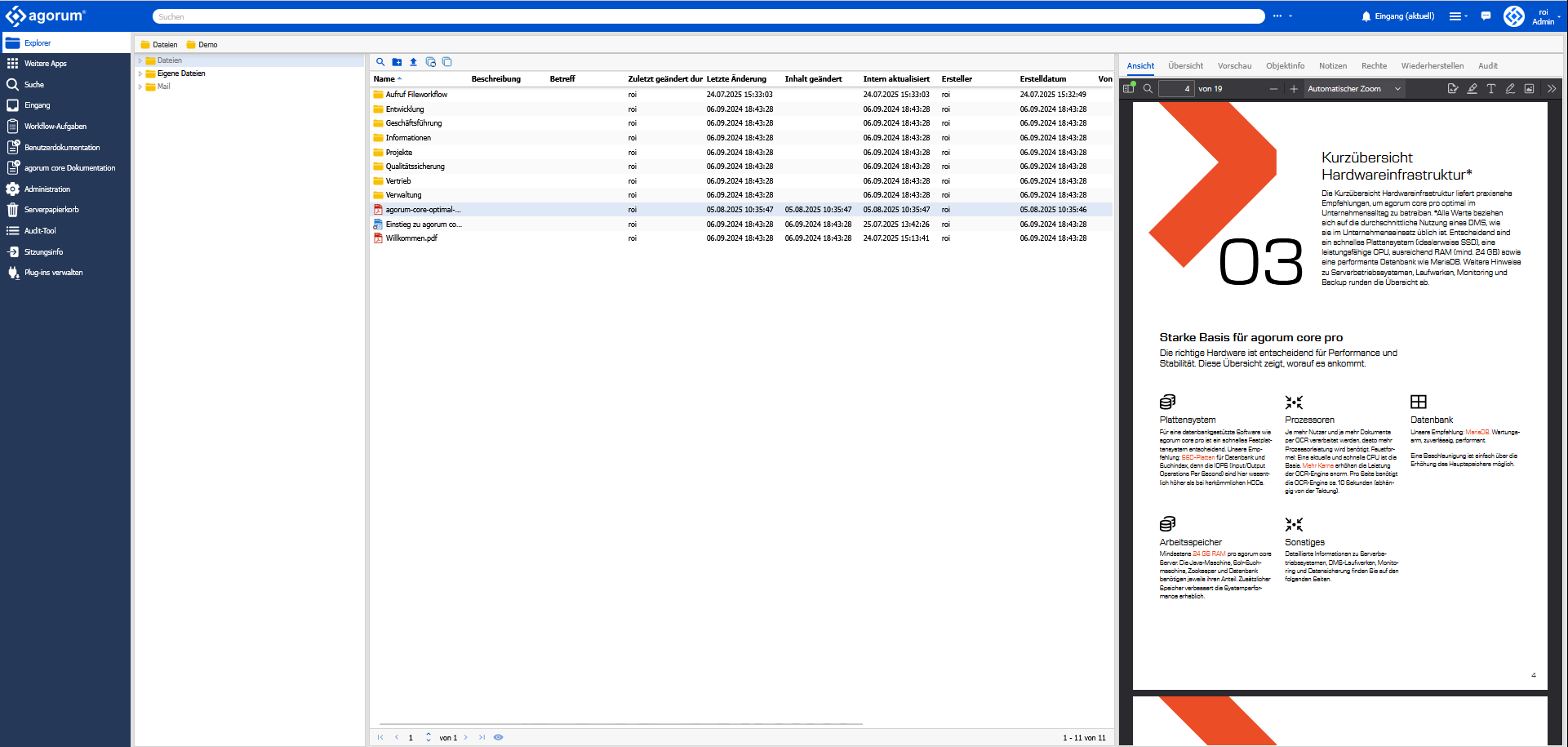This screenshot has width=1568, height=747.
Task: Switch to the Notizen tab
Action: 1333,66
